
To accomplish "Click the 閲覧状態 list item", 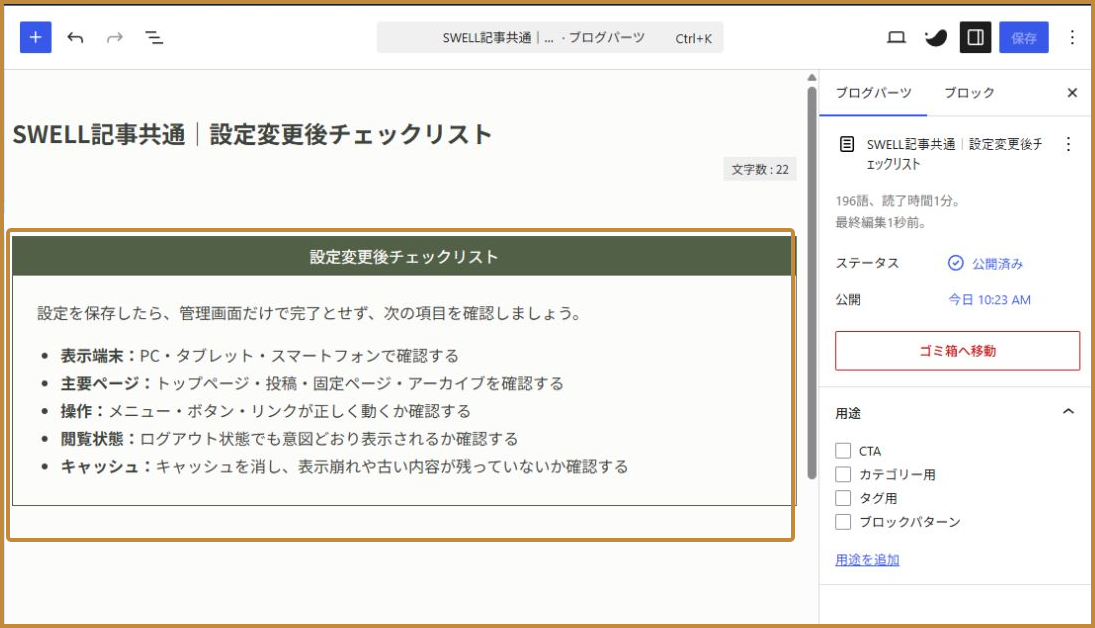I will tap(289, 439).
